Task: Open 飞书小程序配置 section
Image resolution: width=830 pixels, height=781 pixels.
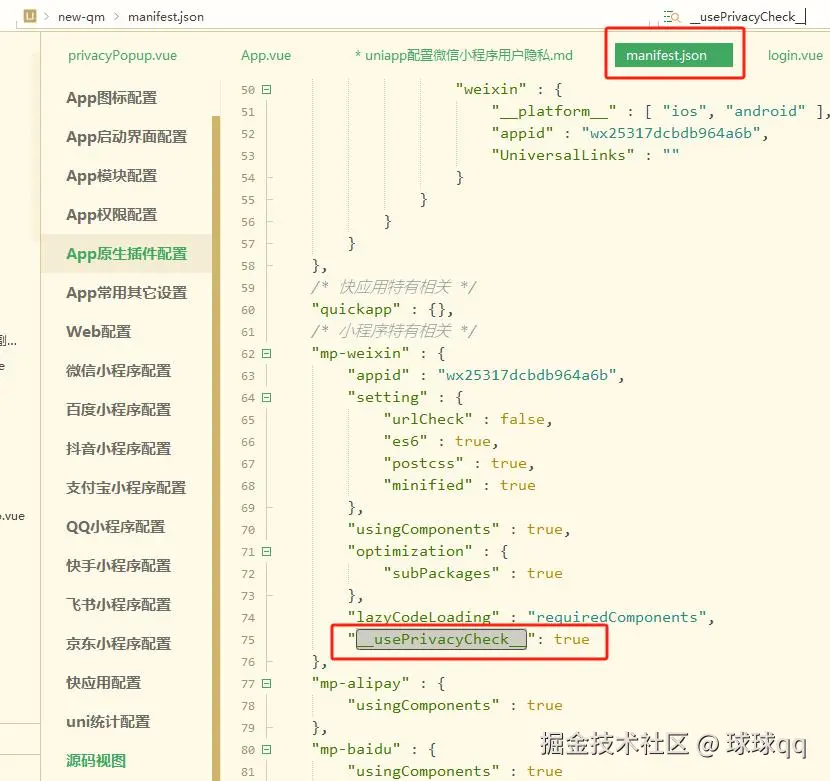Action: [x=119, y=605]
